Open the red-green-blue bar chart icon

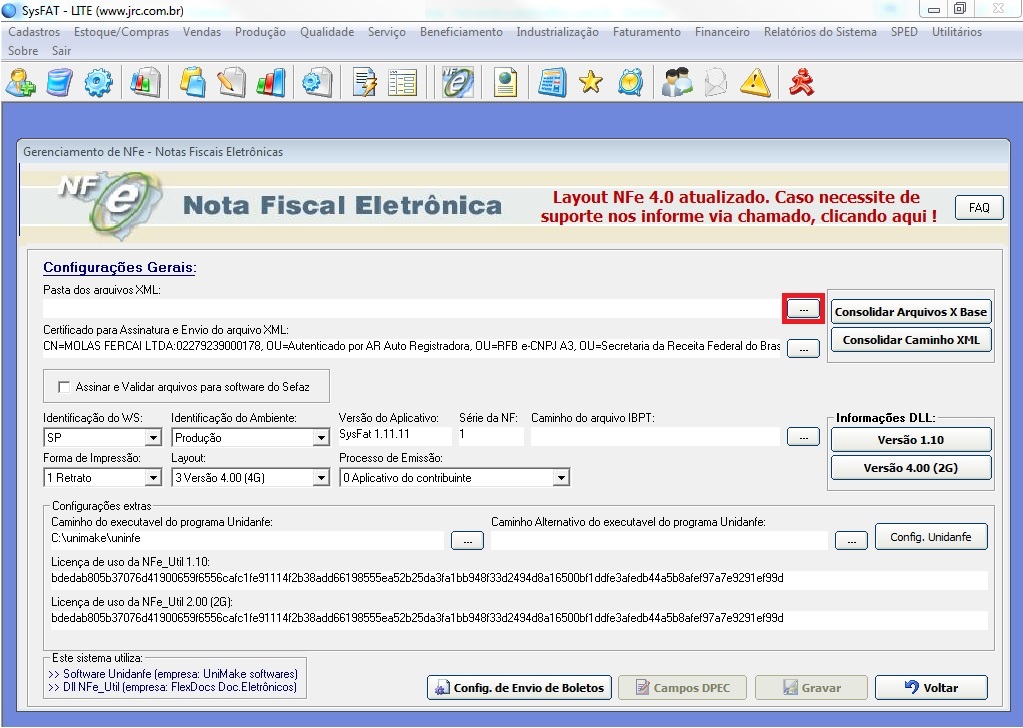271,83
